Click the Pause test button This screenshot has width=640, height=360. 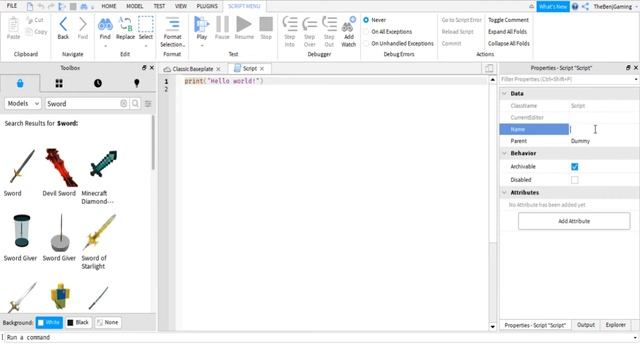pyautogui.click(x=222, y=24)
